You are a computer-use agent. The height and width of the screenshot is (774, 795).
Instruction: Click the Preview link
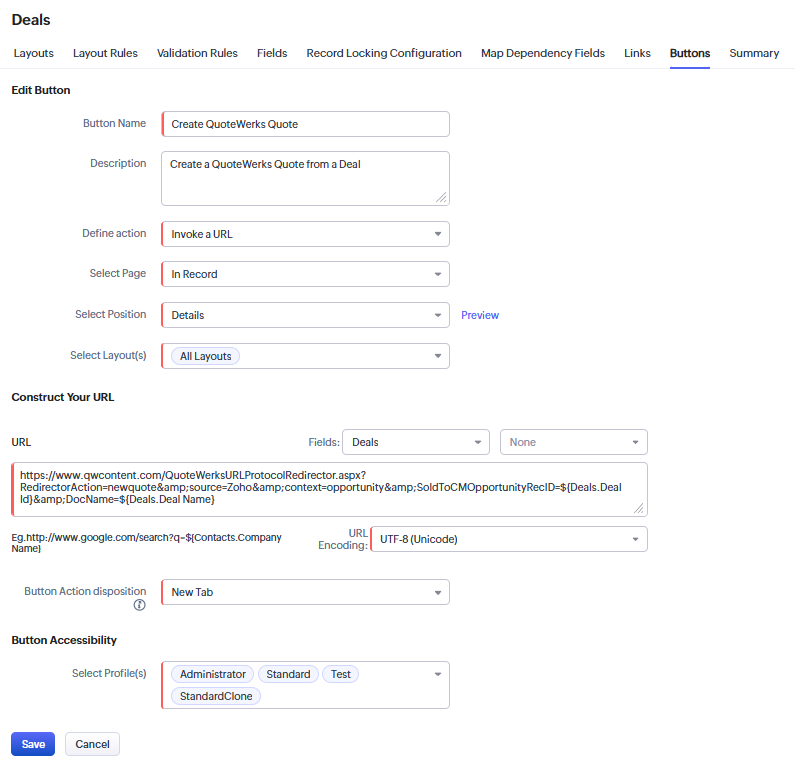point(480,315)
